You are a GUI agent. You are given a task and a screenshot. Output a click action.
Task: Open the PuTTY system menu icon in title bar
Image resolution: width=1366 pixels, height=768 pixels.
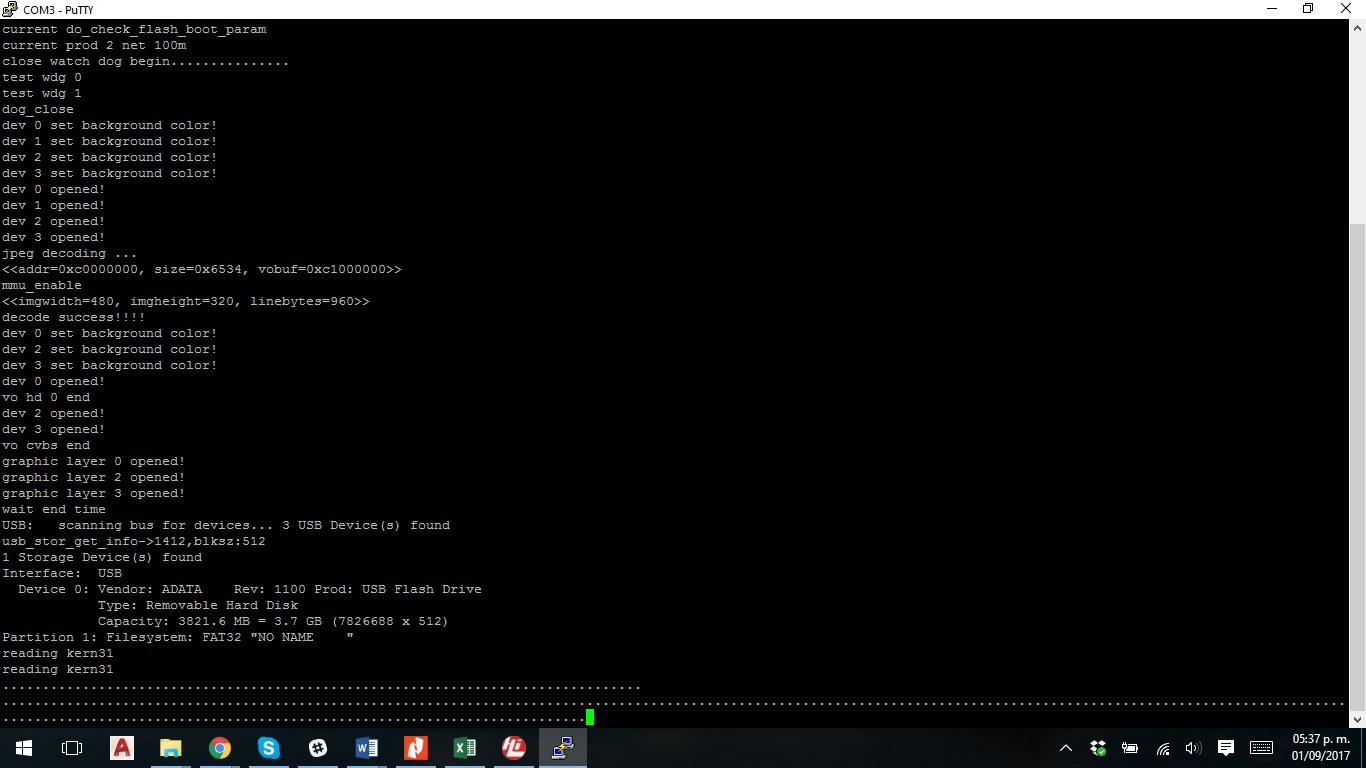[x=10, y=9]
